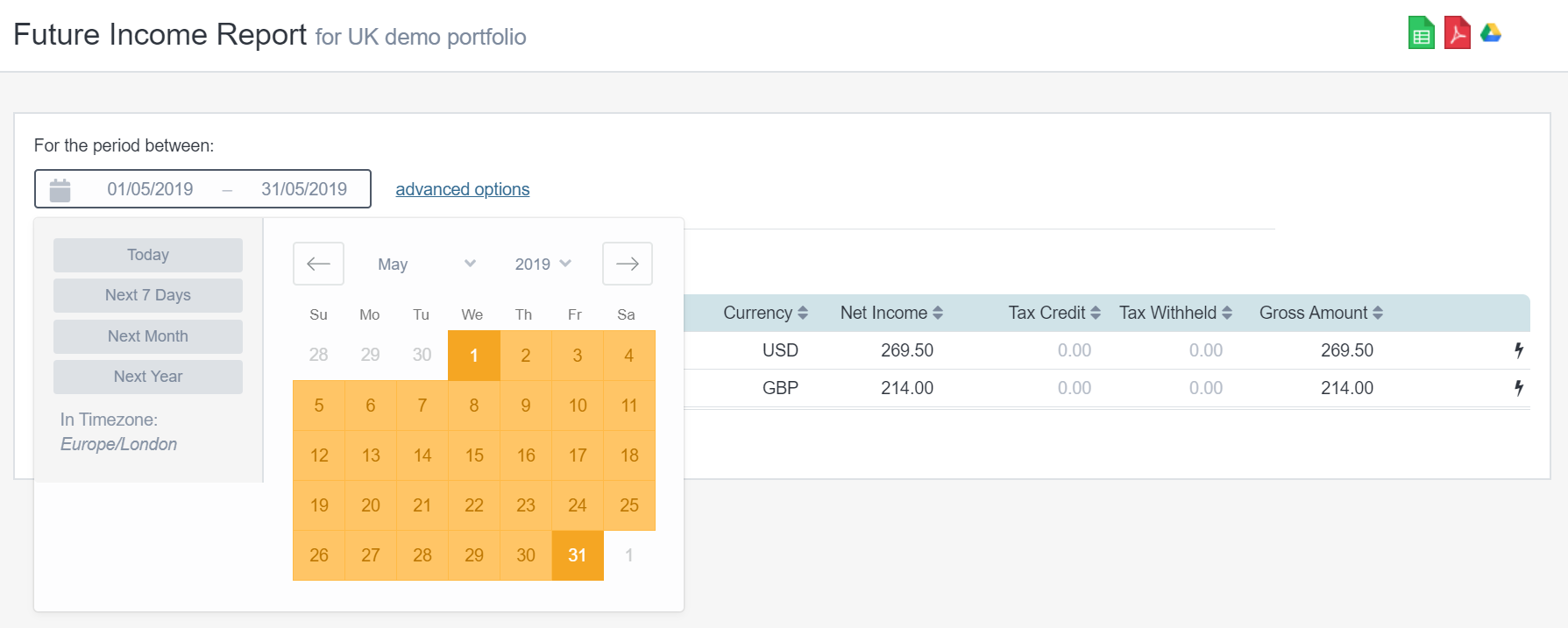This screenshot has height=628, width=1568.
Task: Click lightning bolt icon in GBP row
Action: (1519, 388)
